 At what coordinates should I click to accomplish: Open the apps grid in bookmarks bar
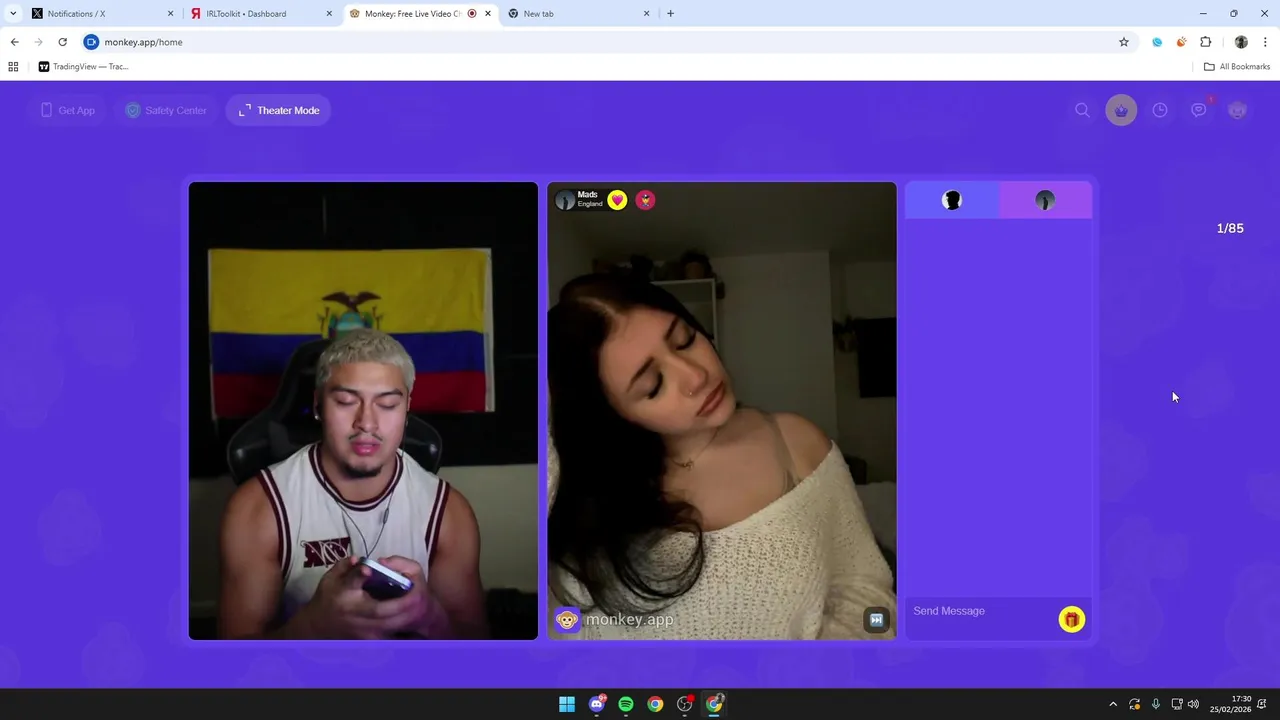(13, 67)
